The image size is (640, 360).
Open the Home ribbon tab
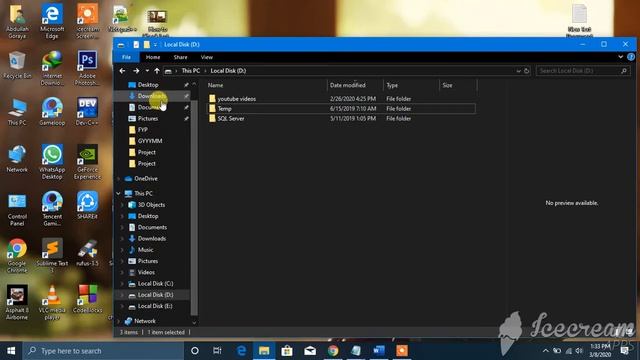tap(153, 57)
